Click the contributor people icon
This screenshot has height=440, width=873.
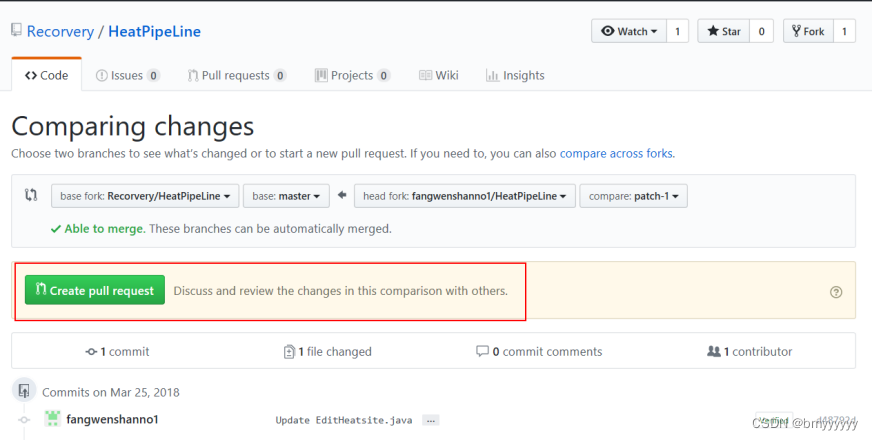click(714, 351)
